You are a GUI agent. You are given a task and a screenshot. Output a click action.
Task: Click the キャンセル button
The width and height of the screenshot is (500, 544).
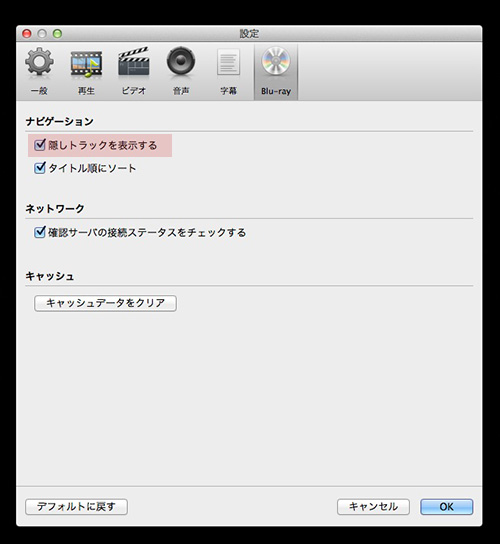373,507
